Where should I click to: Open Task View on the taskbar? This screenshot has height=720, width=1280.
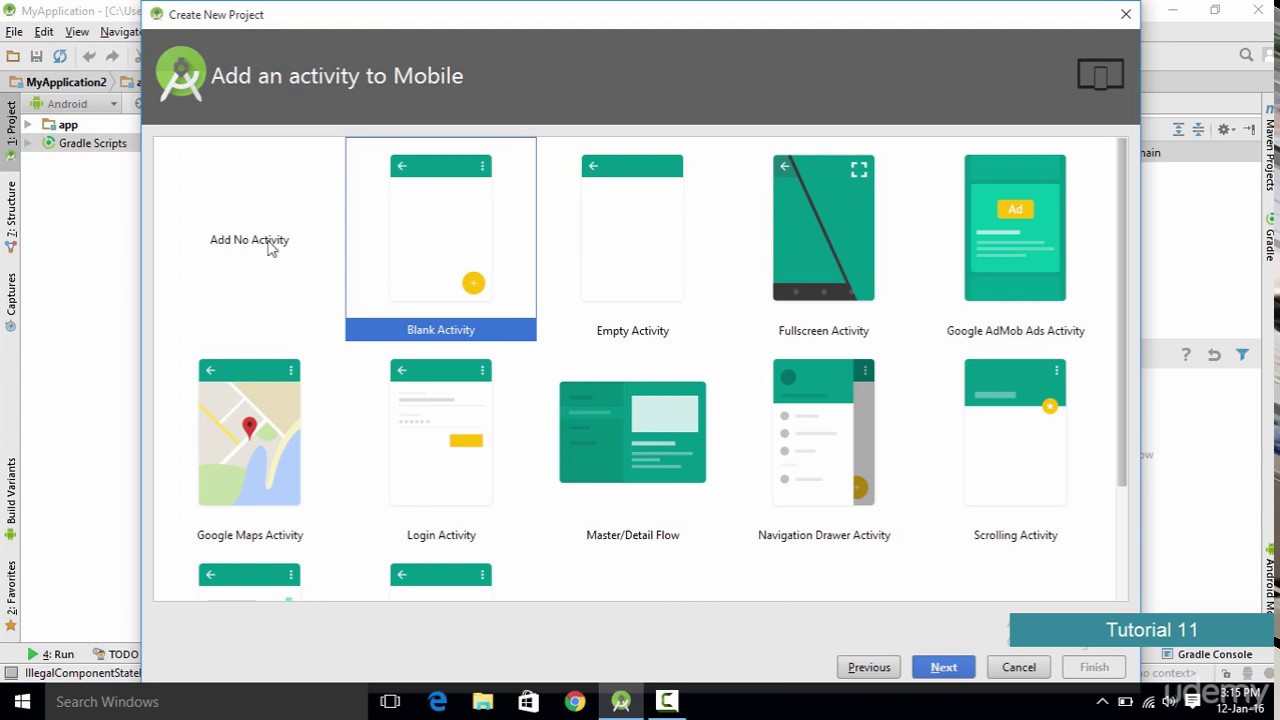click(x=390, y=702)
